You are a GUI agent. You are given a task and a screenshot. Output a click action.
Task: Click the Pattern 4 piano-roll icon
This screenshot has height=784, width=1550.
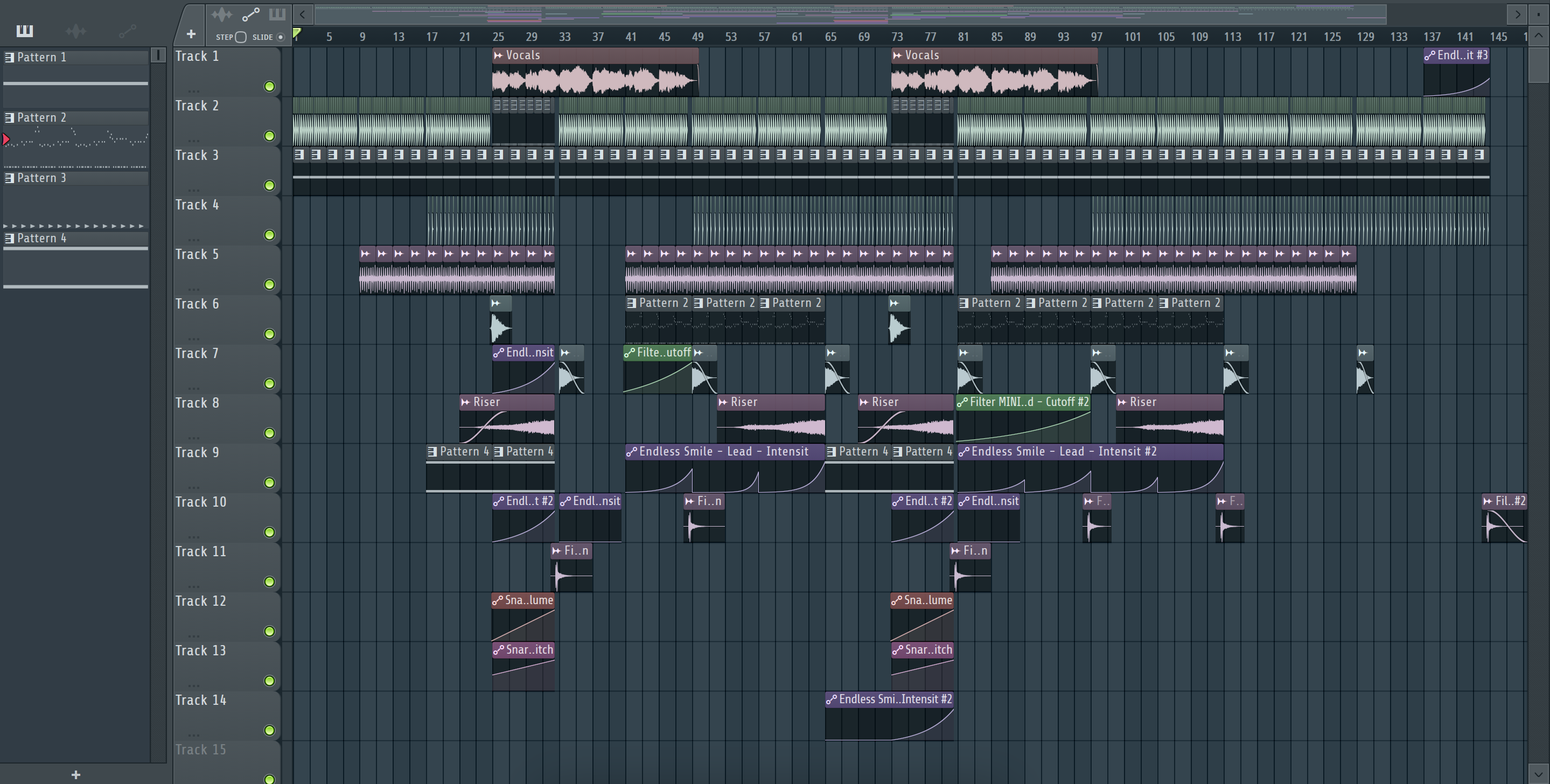click(10, 238)
